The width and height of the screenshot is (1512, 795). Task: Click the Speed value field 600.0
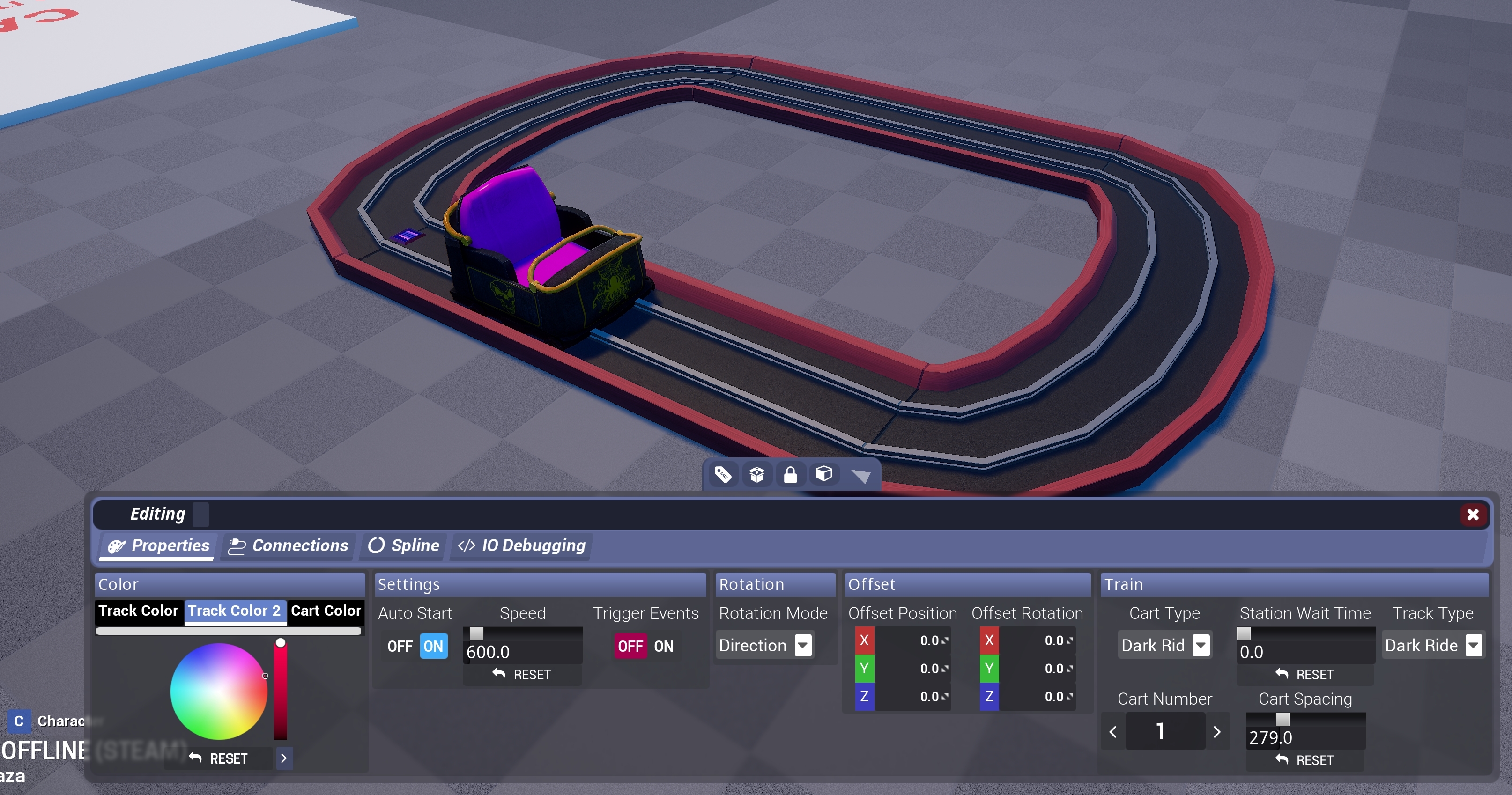tap(523, 652)
